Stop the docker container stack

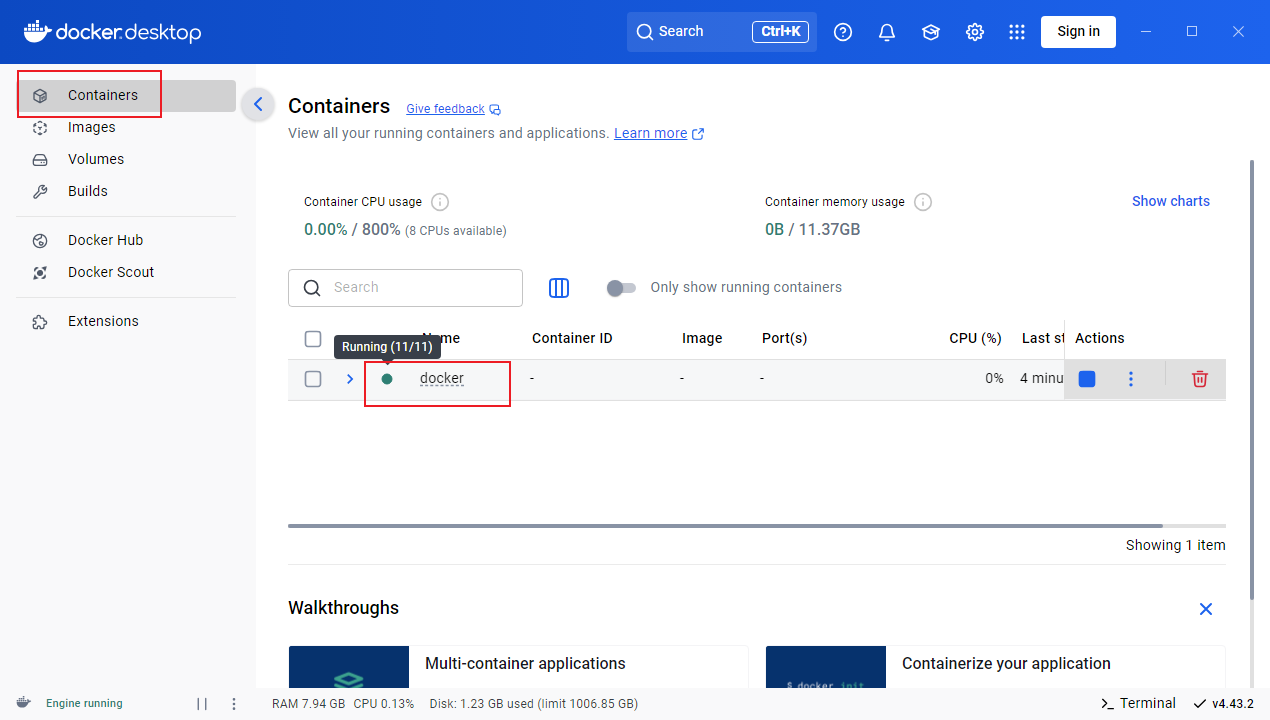click(1087, 379)
